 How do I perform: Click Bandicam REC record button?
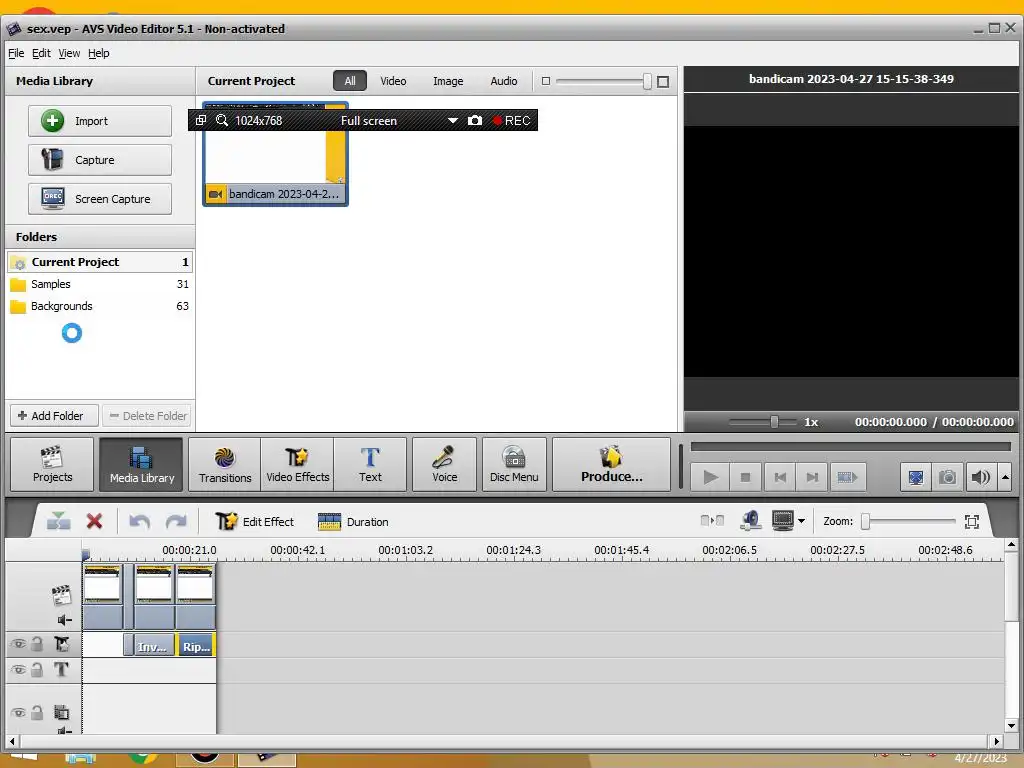point(512,121)
